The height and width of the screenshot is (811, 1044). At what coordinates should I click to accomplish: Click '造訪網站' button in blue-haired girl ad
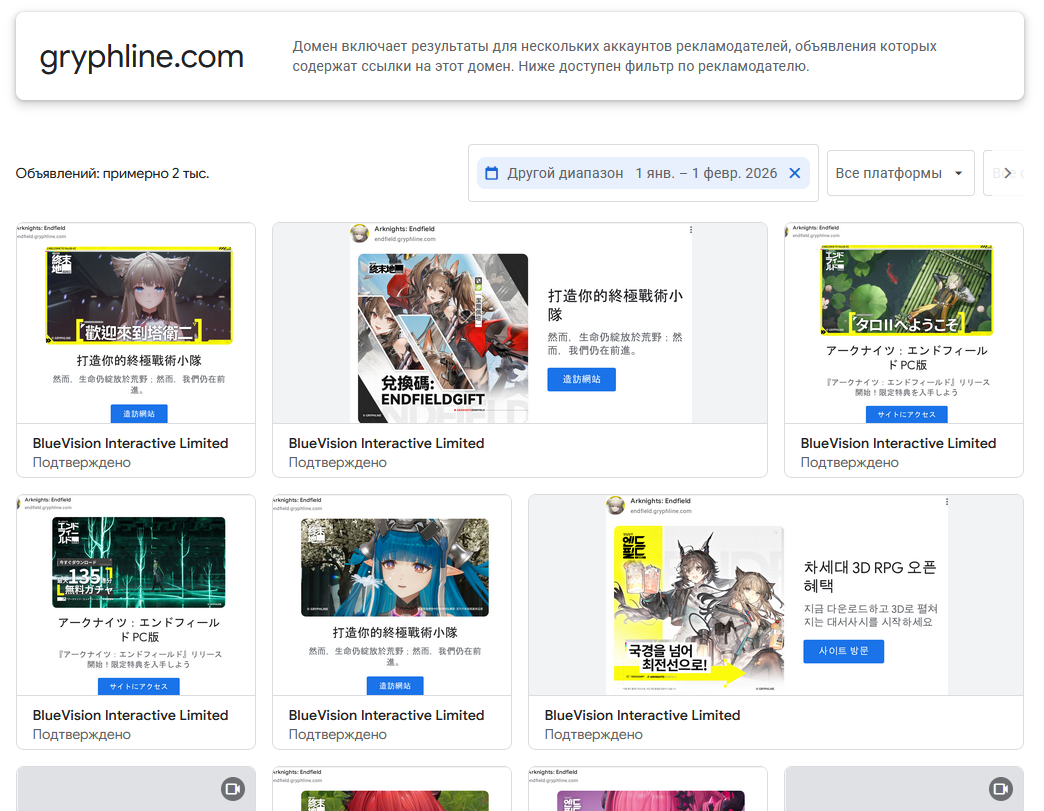395,685
